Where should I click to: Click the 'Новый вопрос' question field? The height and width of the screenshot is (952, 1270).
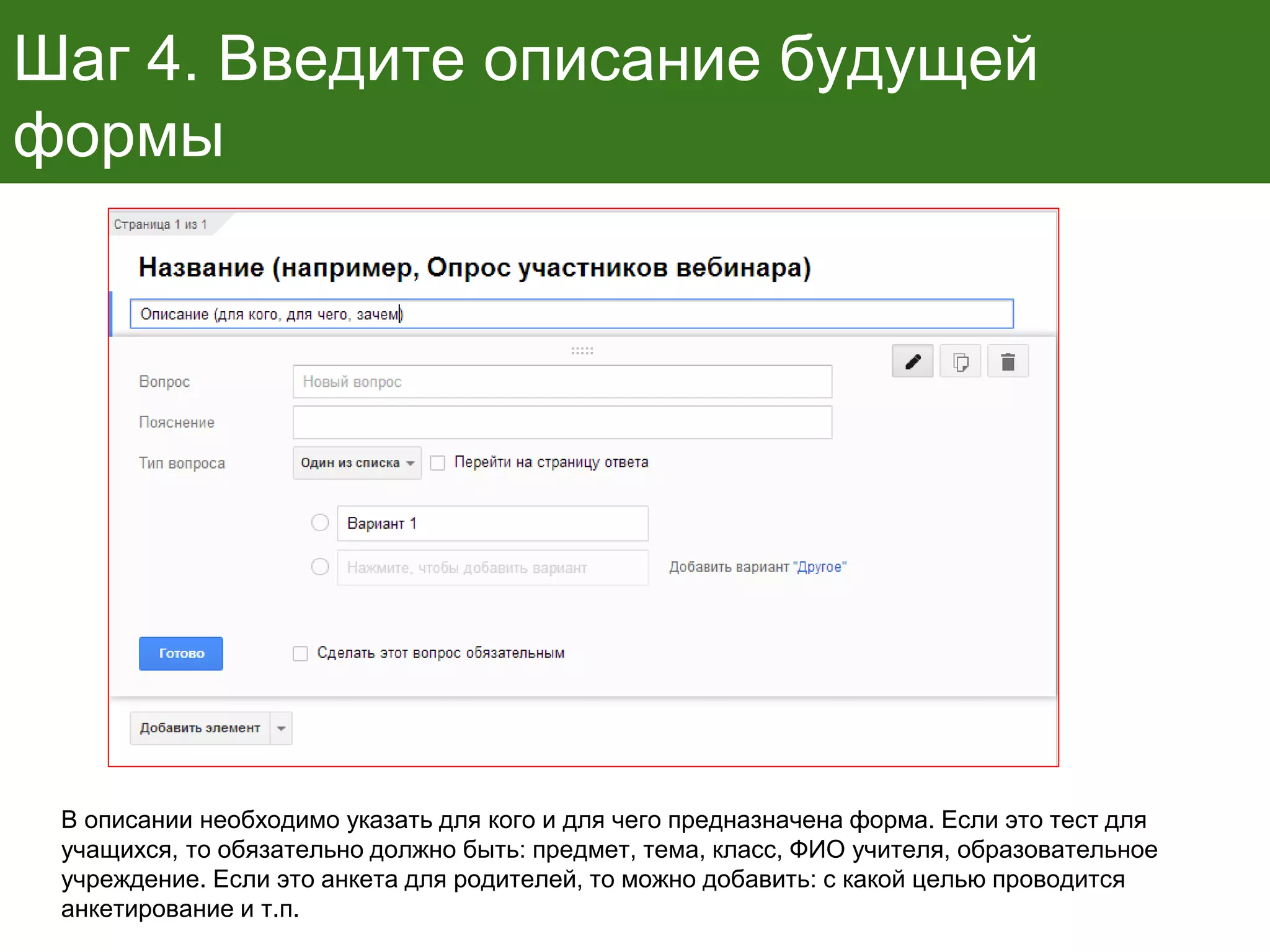coord(562,382)
